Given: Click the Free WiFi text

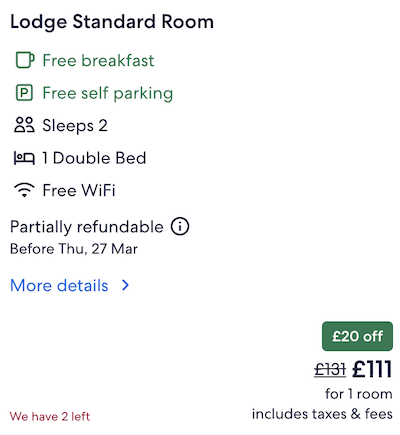Looking at the screenshot, I should 79,191.
